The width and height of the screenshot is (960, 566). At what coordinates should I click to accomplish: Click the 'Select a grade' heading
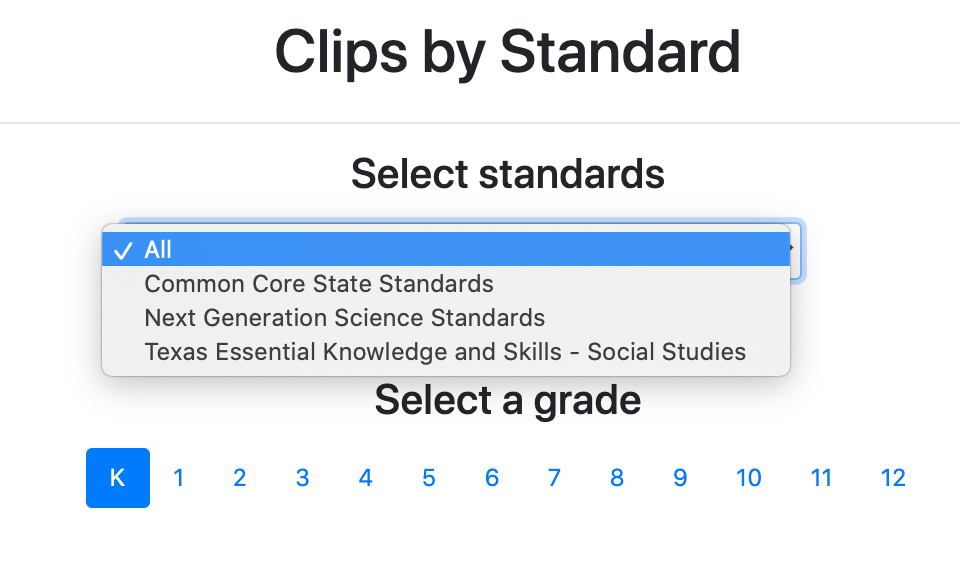click(x=507, y=400)
